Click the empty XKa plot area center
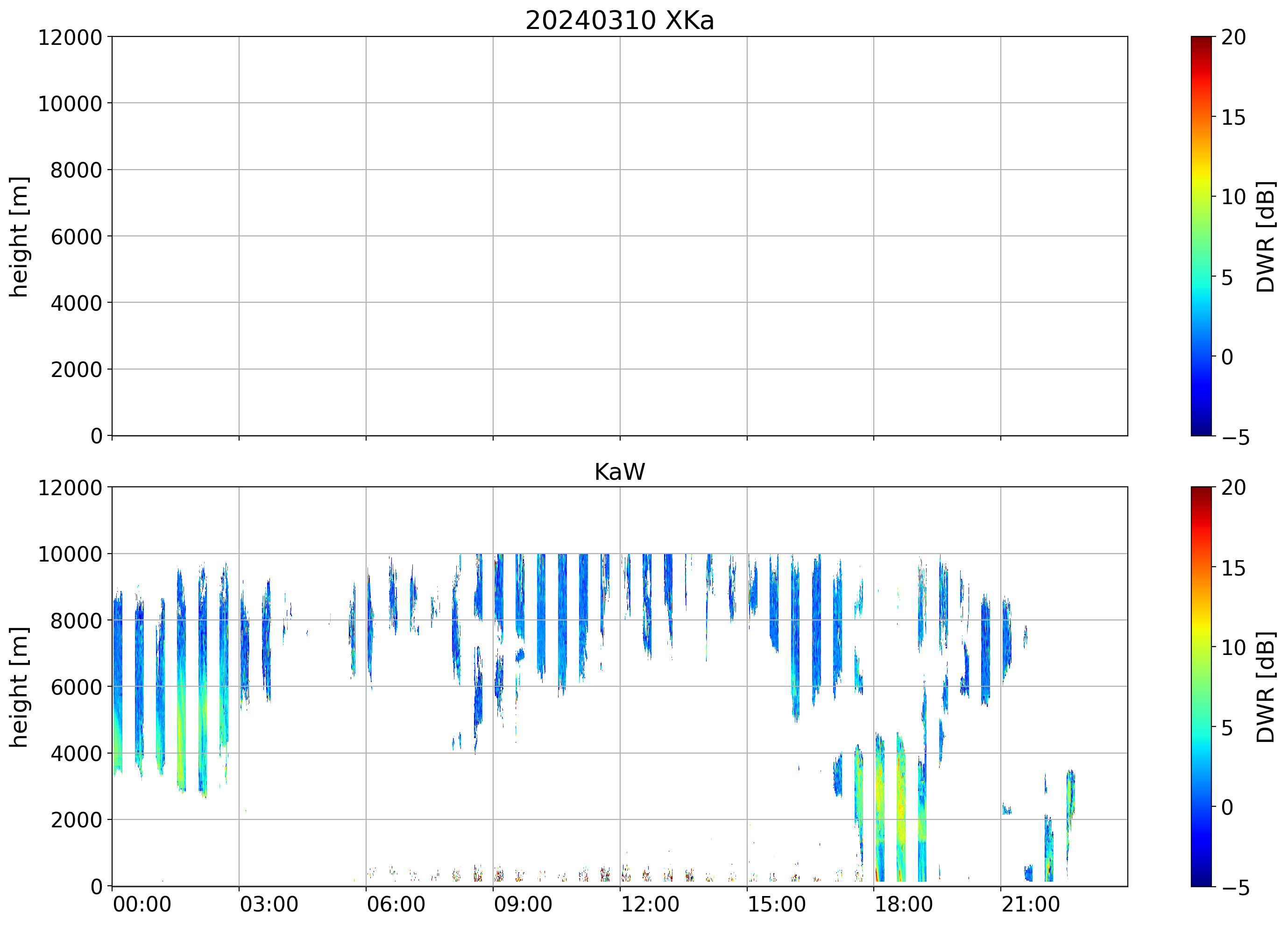The image size is (1288, 925). pyautogui.click(x=619, y=236)
